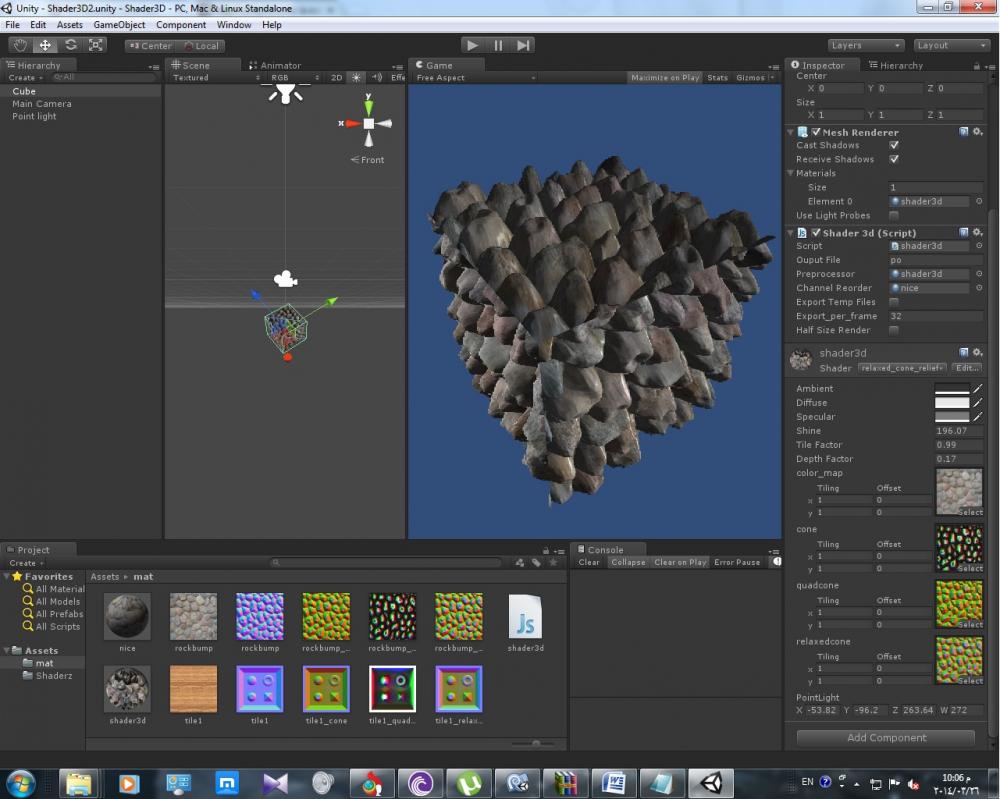Select the Move tool in the toolbar
The width and height of the screenshot is (1000, 799).
coord(45,45)
